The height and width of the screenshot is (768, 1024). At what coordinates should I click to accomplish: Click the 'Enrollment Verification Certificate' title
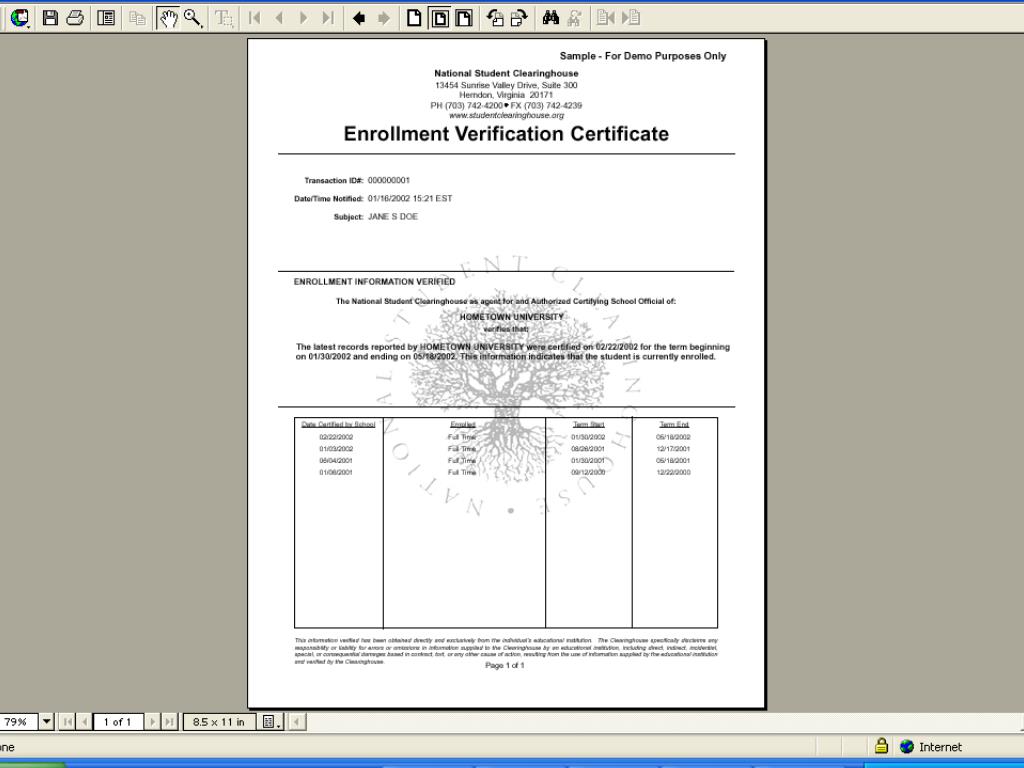coord(506,134)
